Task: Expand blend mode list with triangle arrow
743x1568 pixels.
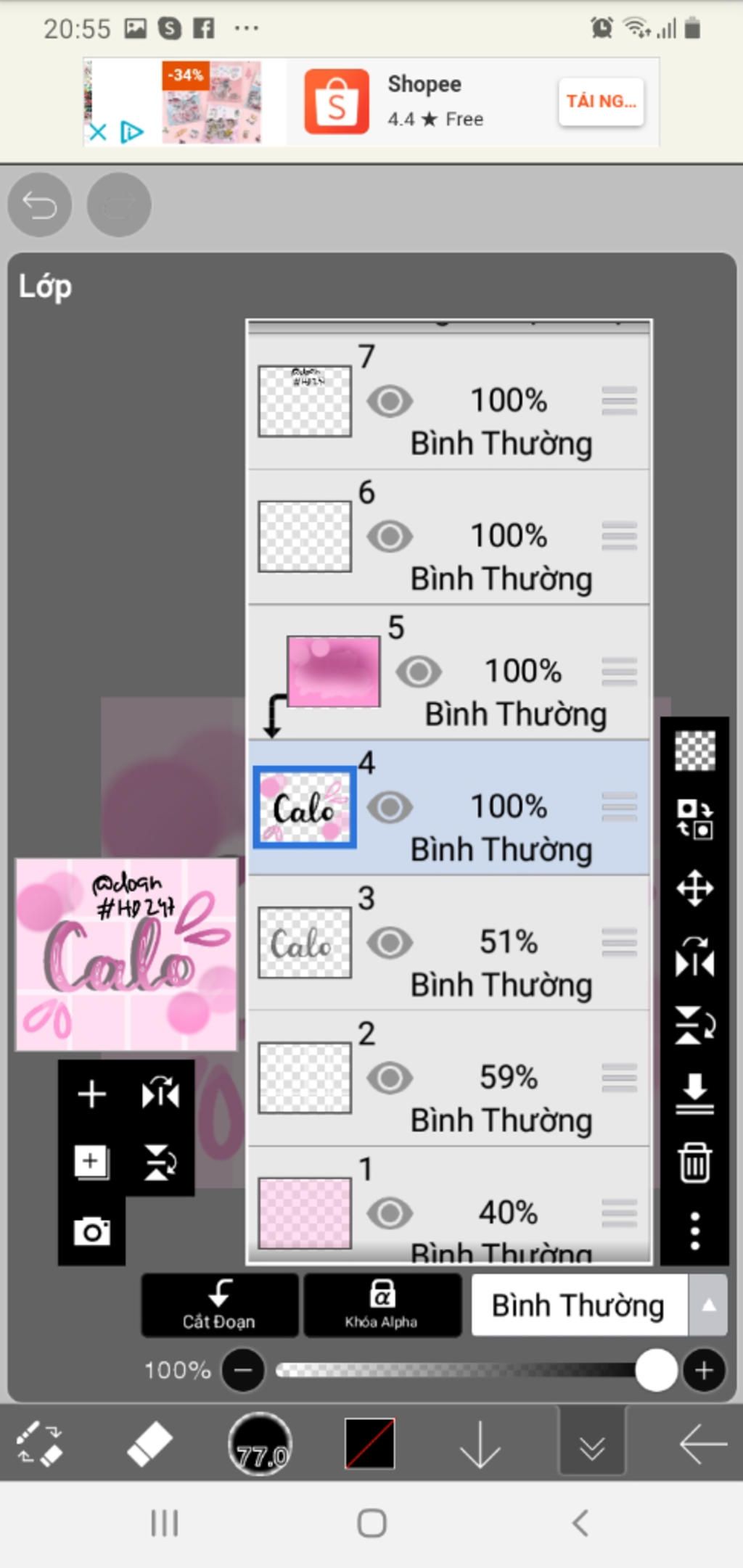Action: coord(708,1305)
